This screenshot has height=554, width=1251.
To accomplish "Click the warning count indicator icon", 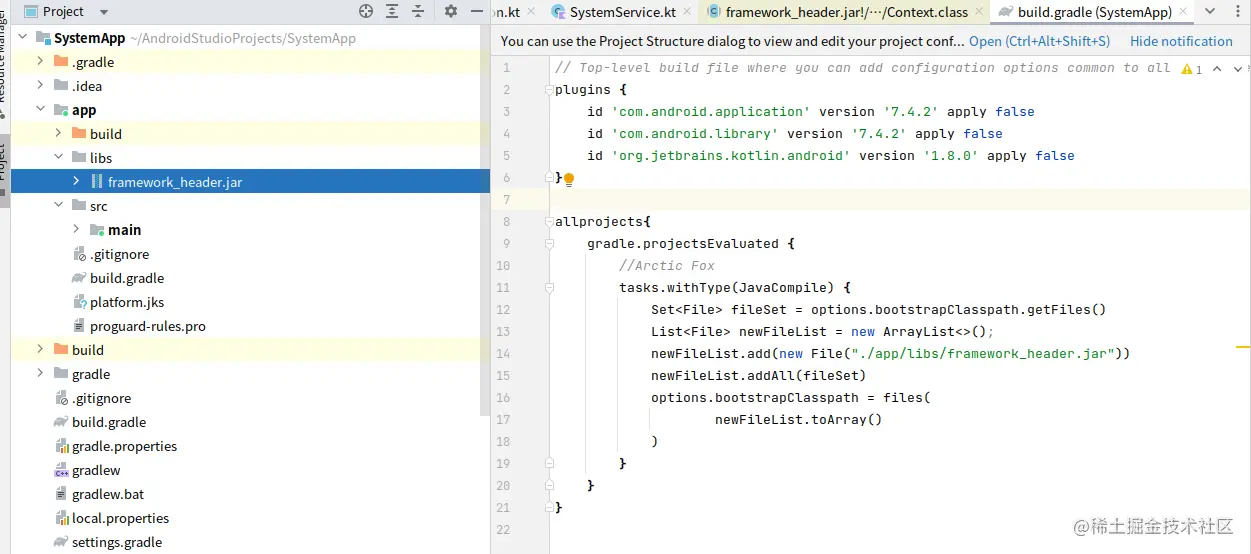I will click(1192, 69).
